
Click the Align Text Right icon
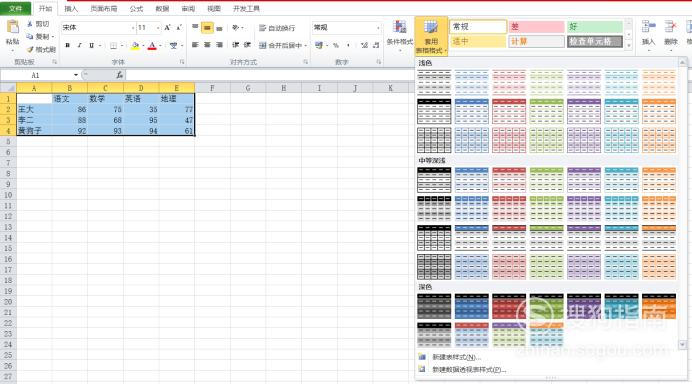(219, 45)
